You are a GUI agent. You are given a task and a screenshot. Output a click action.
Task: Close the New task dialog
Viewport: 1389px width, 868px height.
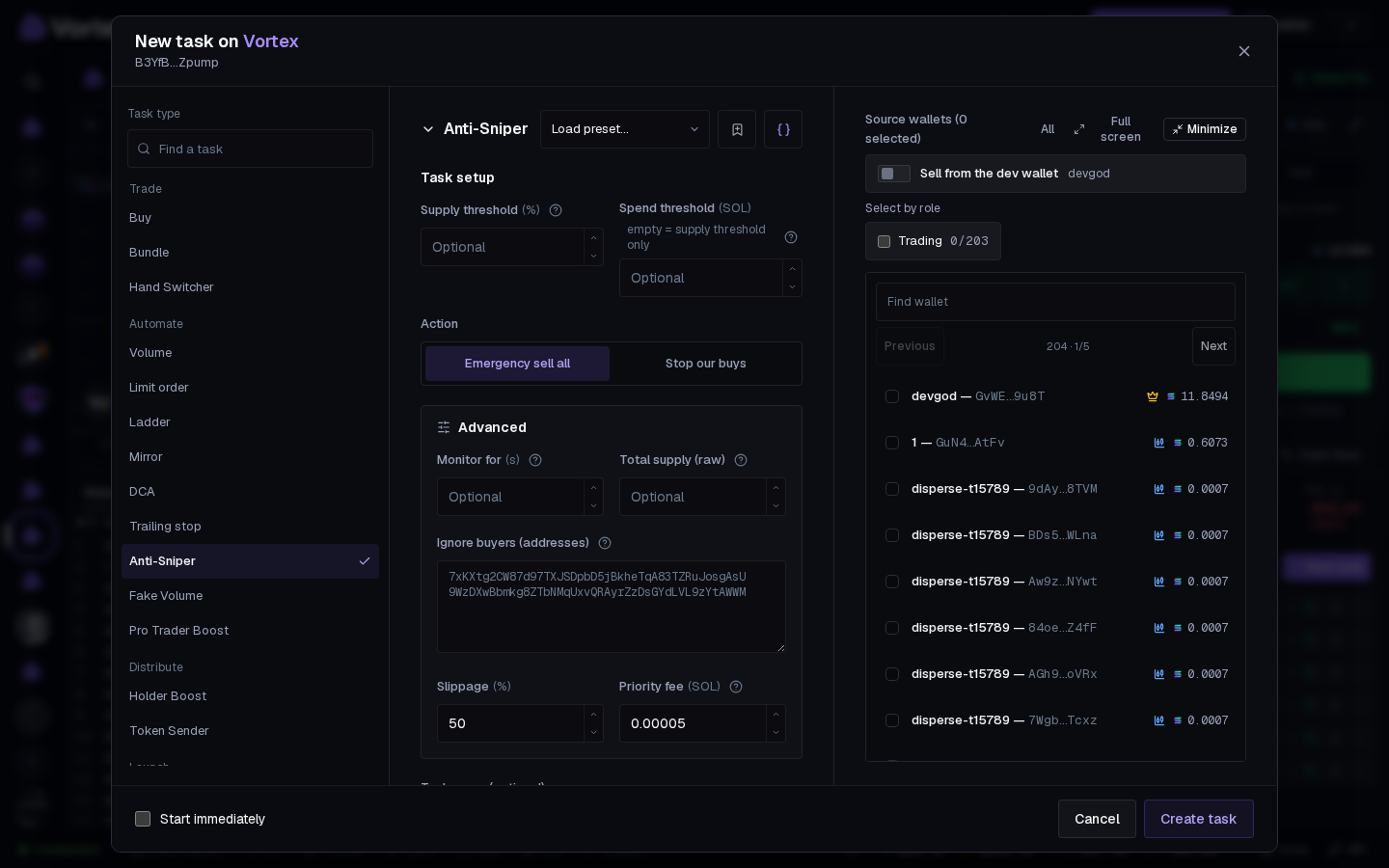[x=1244, y=51]
